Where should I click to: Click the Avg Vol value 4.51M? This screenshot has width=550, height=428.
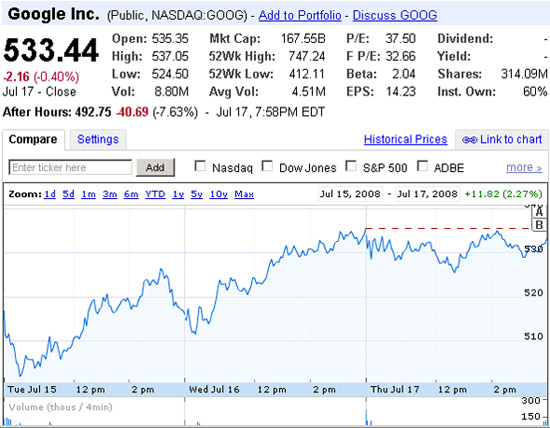(309, 92)
